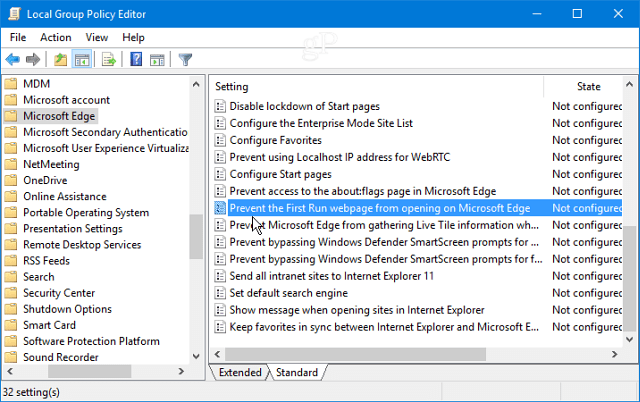The image size is (640, 402).
Task: Select Prevent the First Run webpage policy
Action: 380,208
